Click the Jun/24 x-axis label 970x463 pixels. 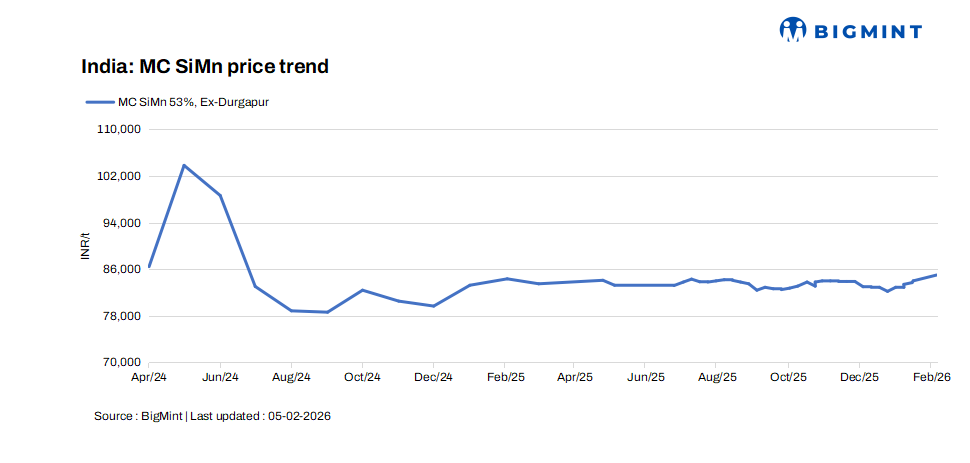(220, 377)
